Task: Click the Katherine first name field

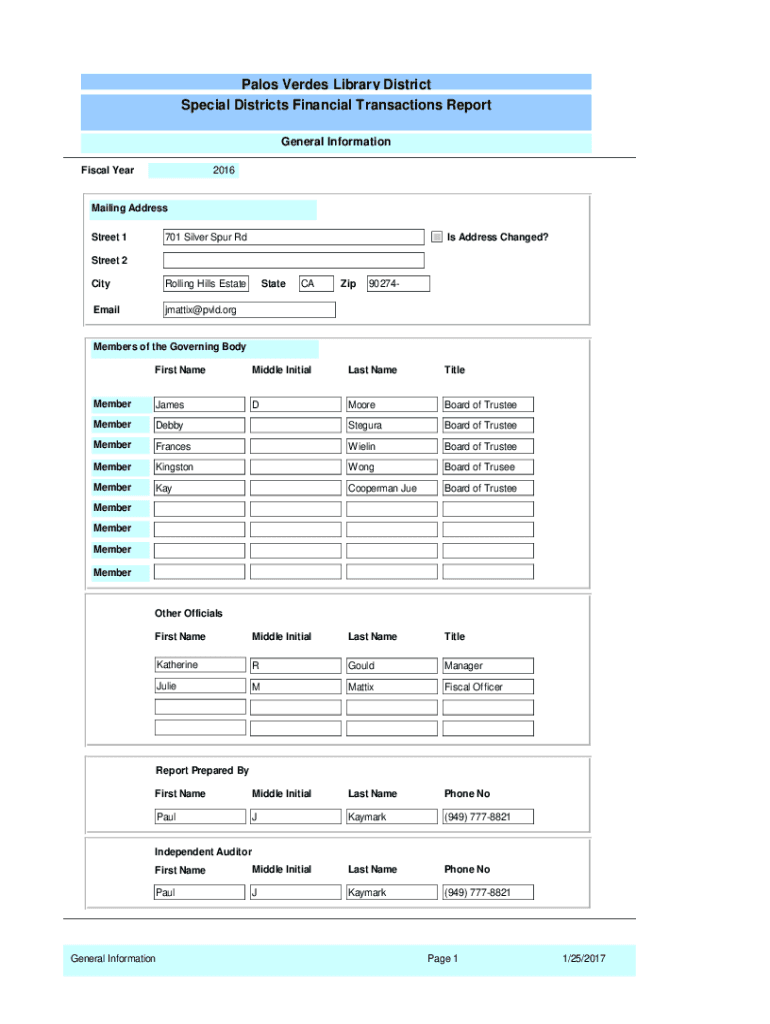Action: tap(198, 665)
